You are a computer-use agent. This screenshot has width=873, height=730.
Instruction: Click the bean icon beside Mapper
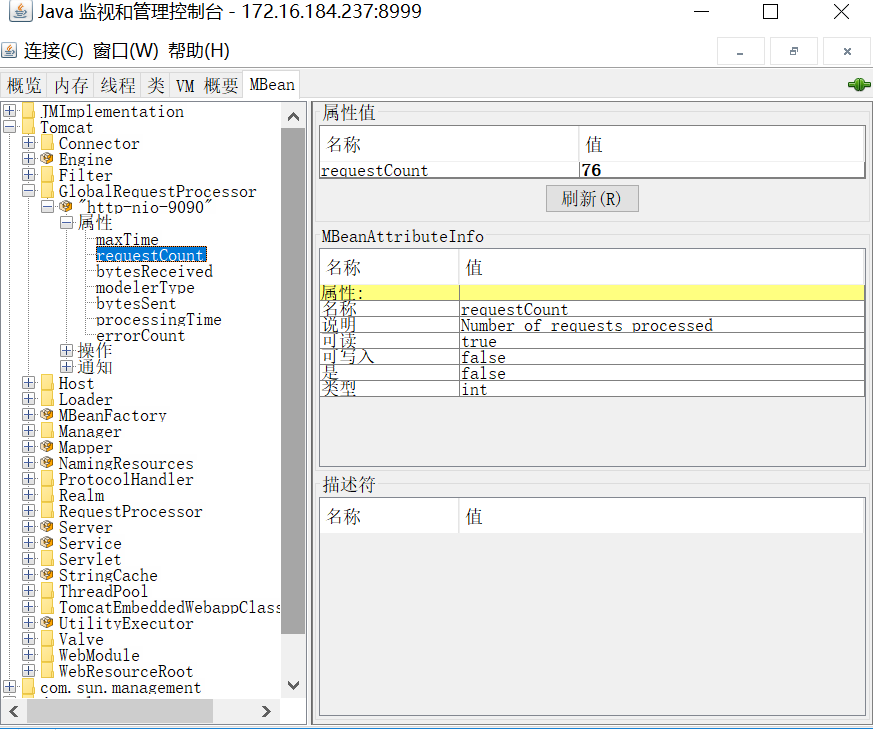pos(47,447)
